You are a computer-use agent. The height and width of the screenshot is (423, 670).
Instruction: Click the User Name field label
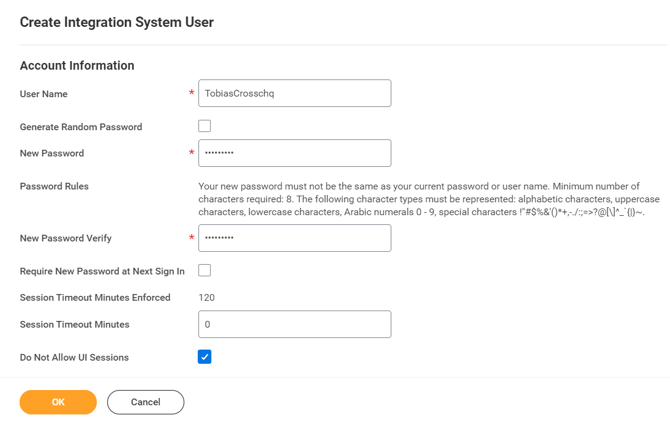43,94
